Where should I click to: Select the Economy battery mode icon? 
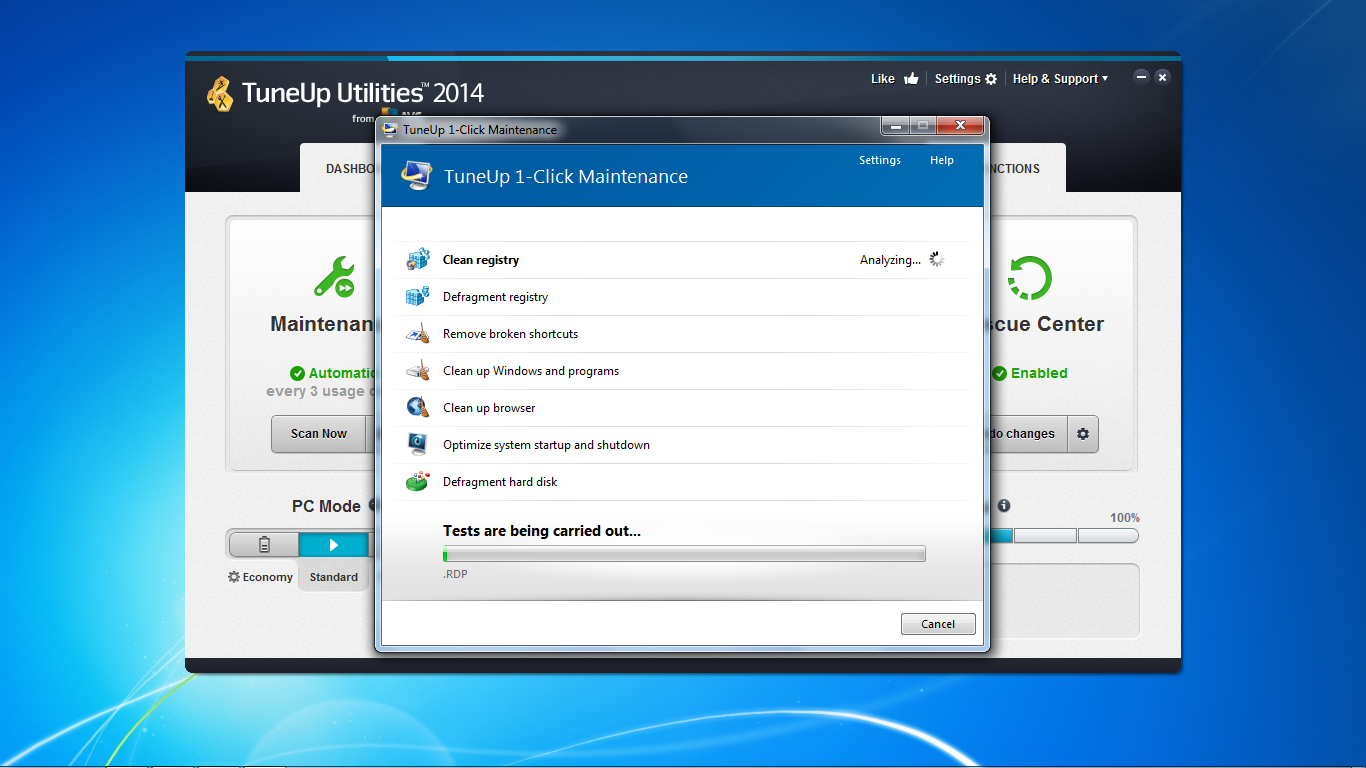pyautogui.click(x=264, y=545)
